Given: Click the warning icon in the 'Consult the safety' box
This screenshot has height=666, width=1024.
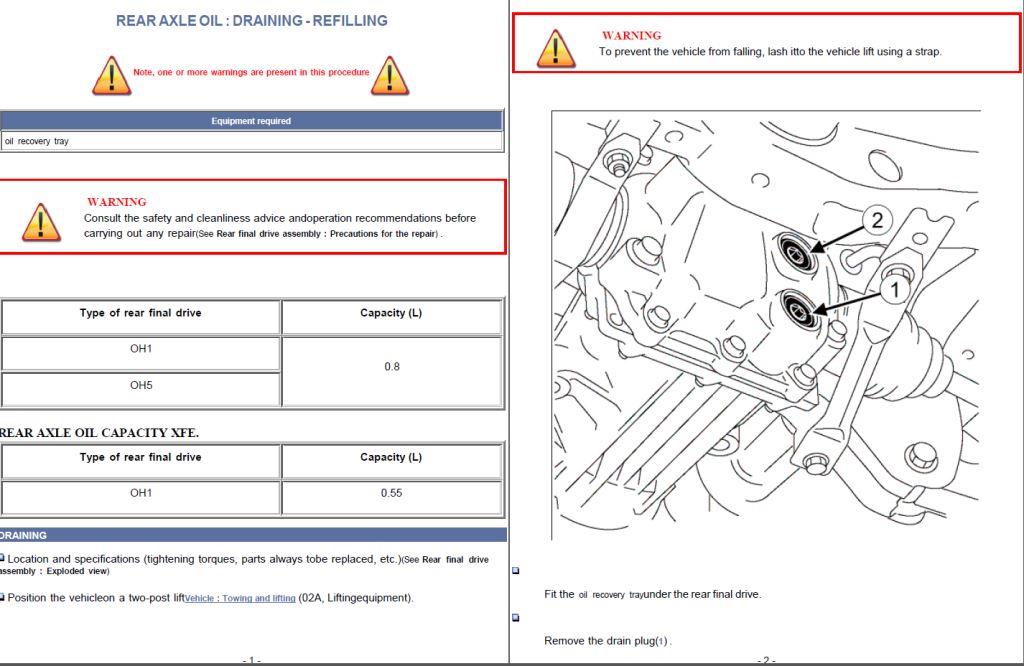Looking at the screenshot, I should click(x=41, y=222).
